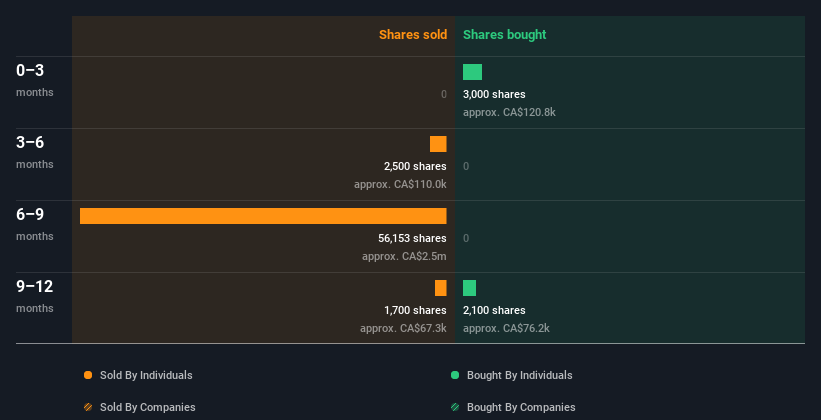Viewport: 821px width, 420px height.
Task: Click the orange 'Sold By Individuals' legend dot
Action: [88, 375]
